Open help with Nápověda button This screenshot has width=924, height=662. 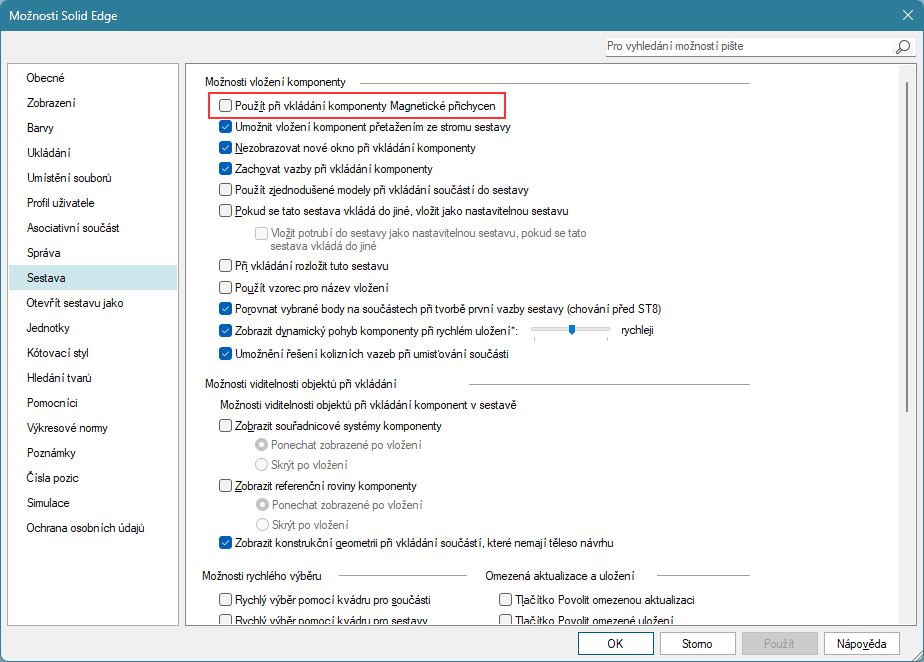(x=862, y=644)
